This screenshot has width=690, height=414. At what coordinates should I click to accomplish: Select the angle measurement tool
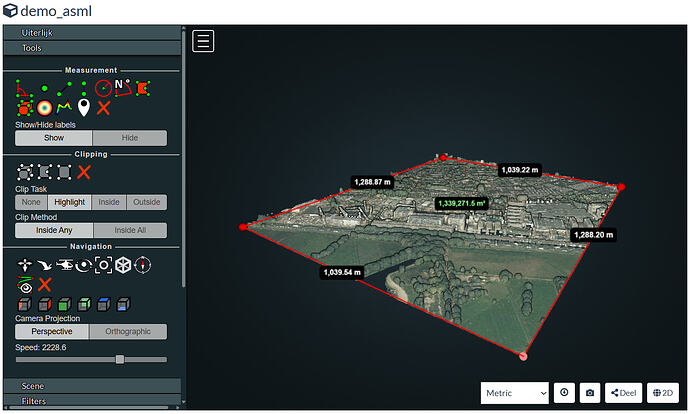(x=24, y=88)
